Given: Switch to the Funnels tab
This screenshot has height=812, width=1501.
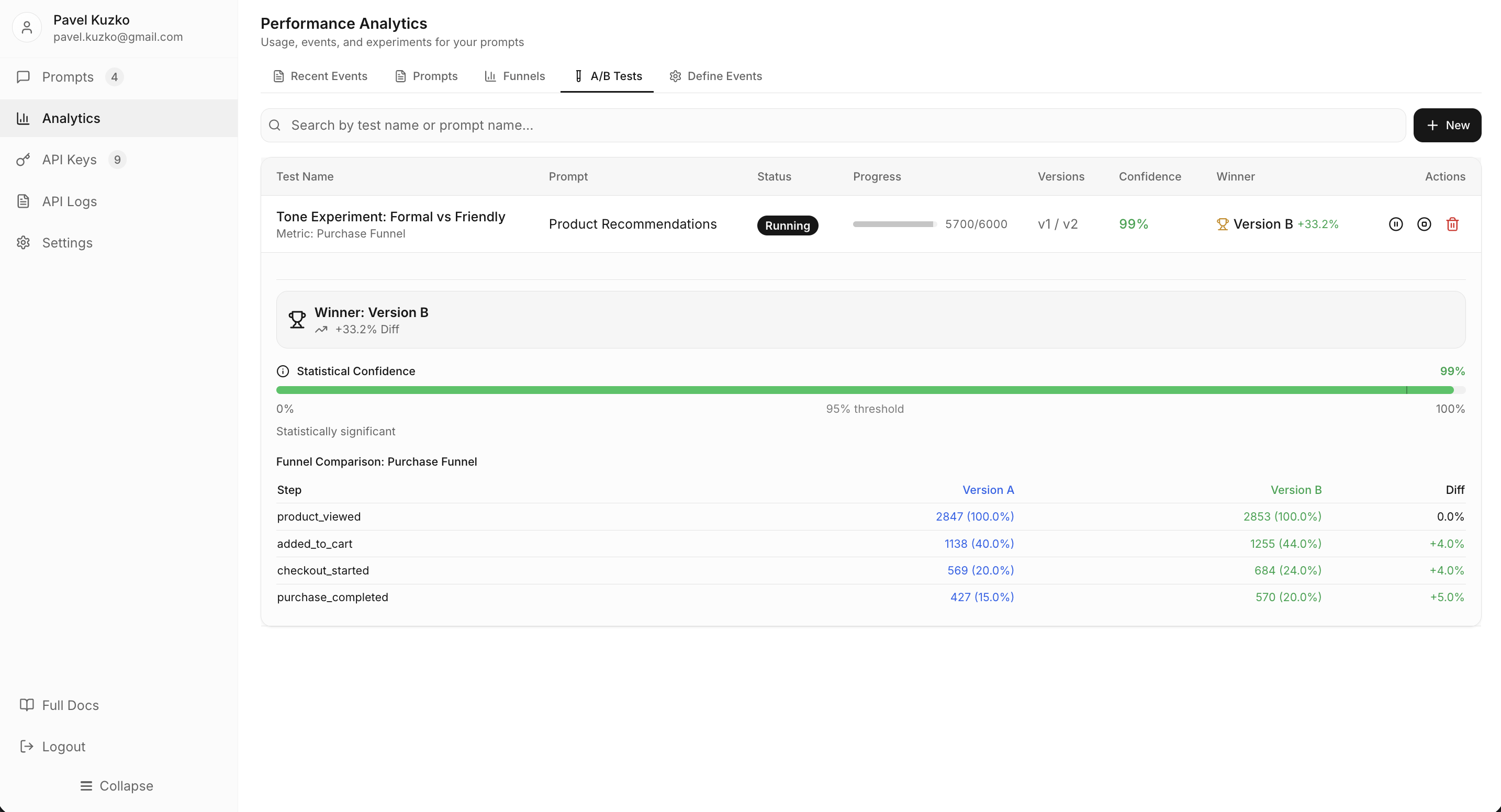Looking at the screenshot, I should pyautogui.click(x=514, y=76).
